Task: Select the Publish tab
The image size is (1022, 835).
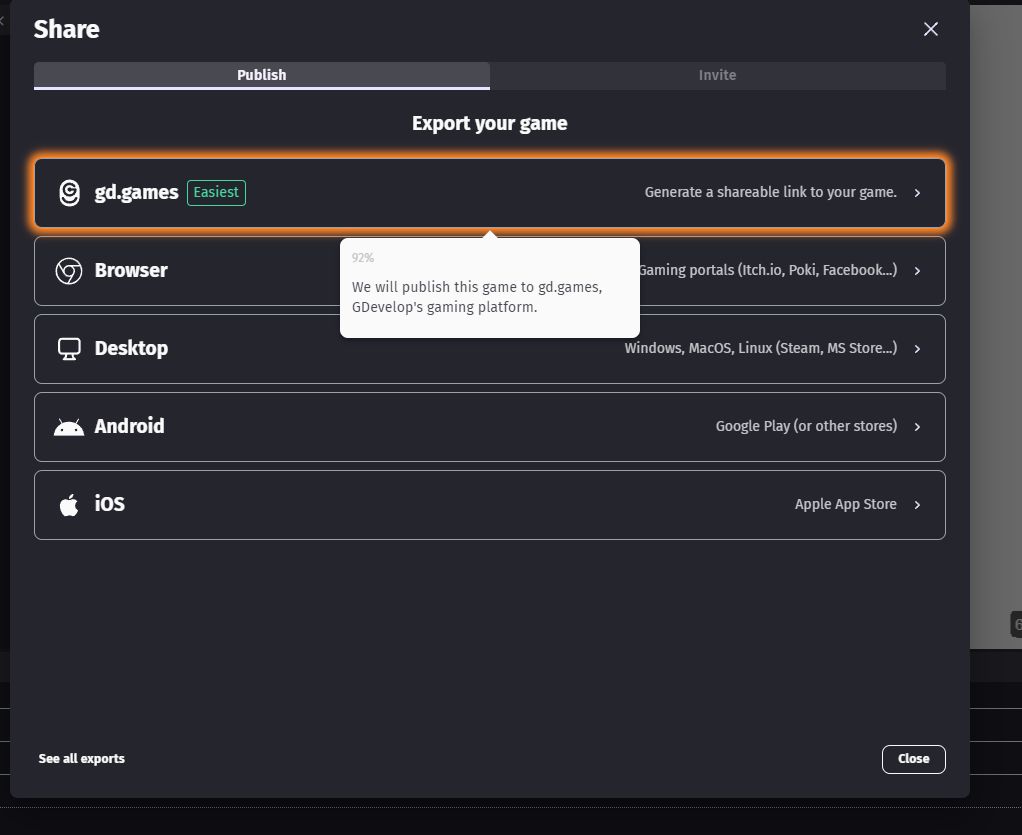Action: click(x=261, y=75)
